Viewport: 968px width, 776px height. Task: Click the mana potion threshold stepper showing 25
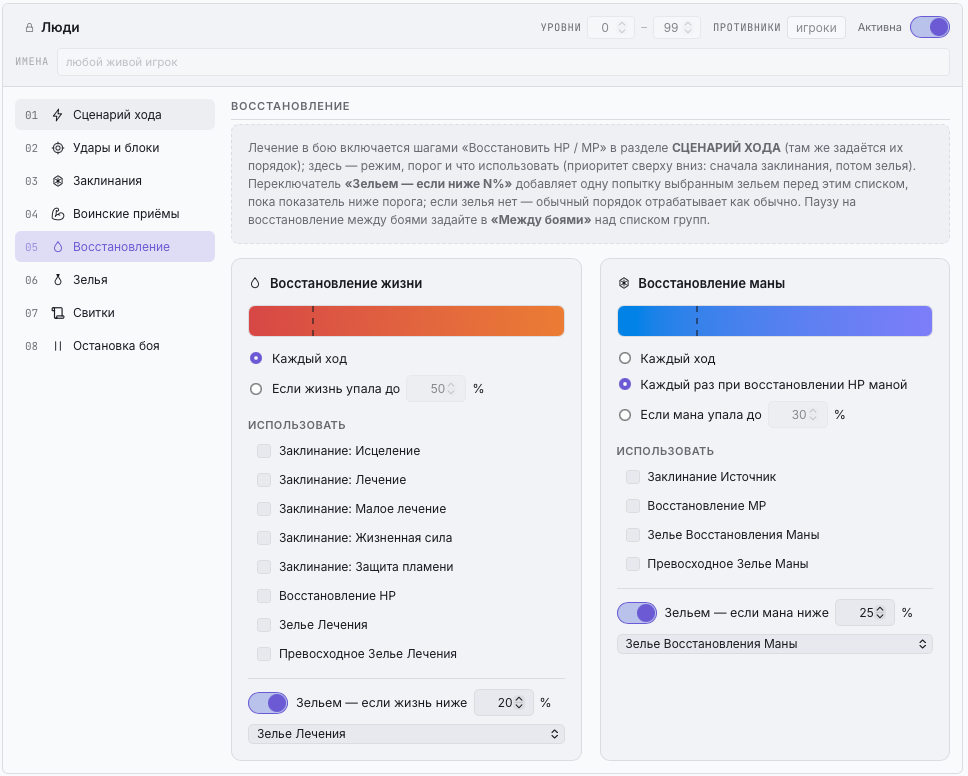click(x=865, y=613)
